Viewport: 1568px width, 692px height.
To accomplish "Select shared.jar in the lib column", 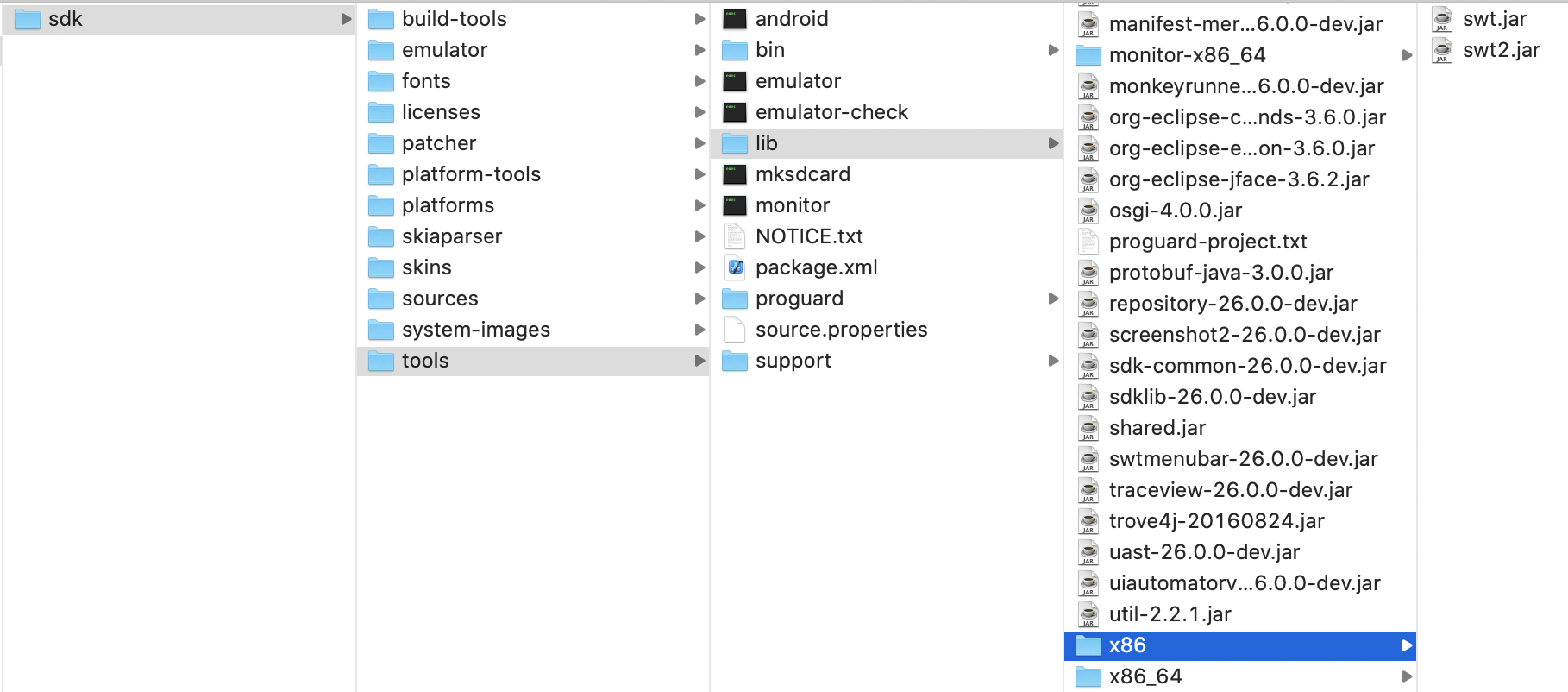I will click(x=1157, y=428).
